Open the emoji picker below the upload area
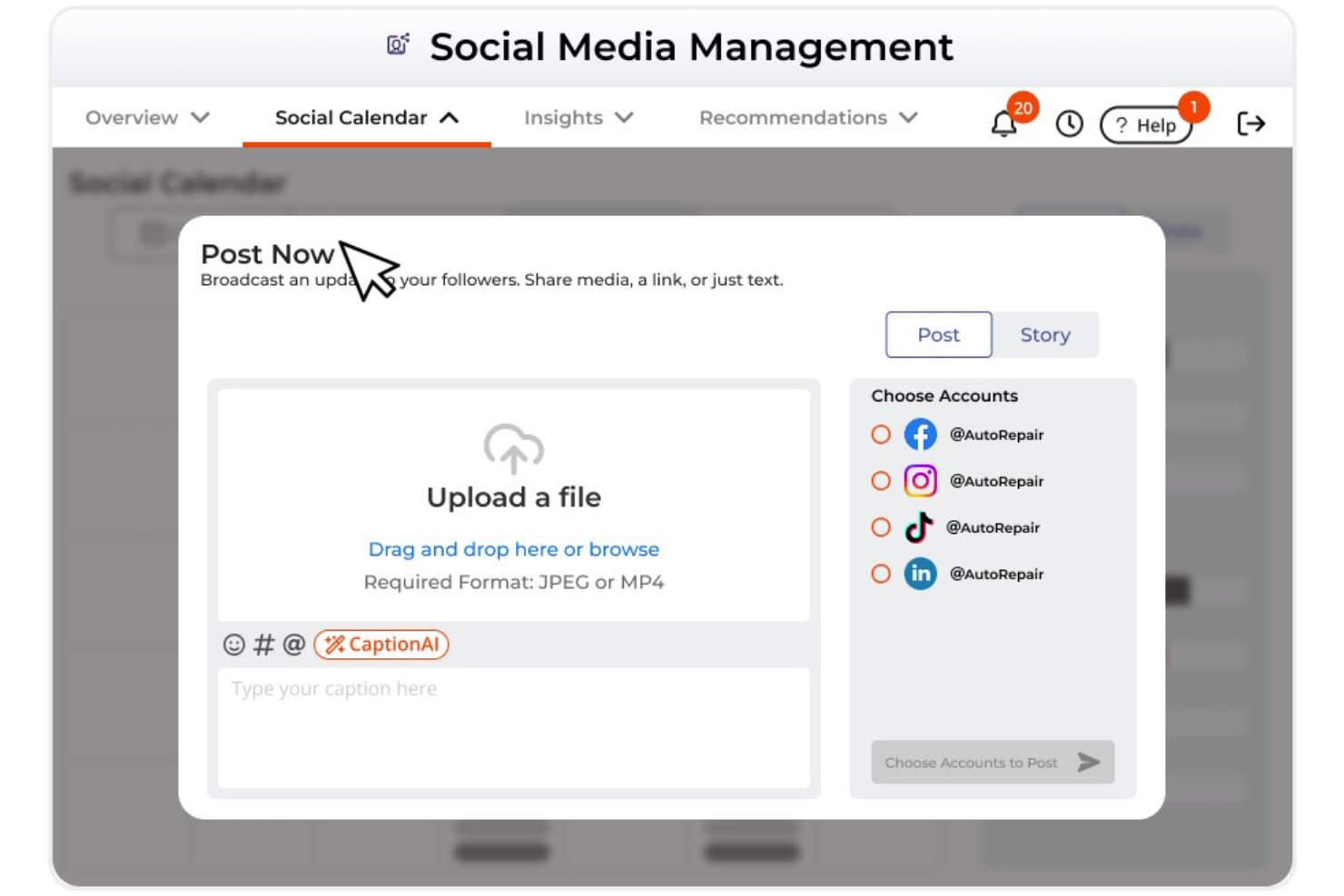1344x896 pixels. point(232,645)
